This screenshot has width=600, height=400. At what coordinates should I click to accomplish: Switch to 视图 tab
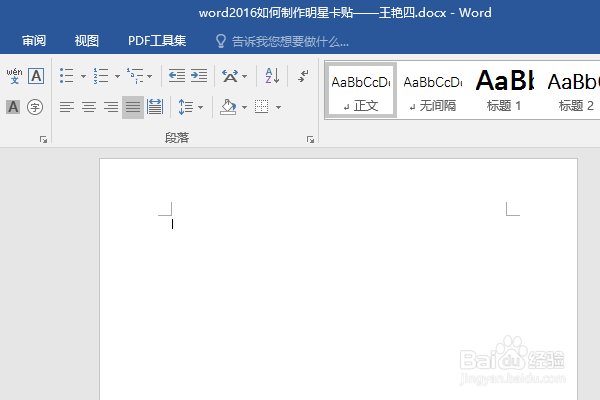click(86, 41)
